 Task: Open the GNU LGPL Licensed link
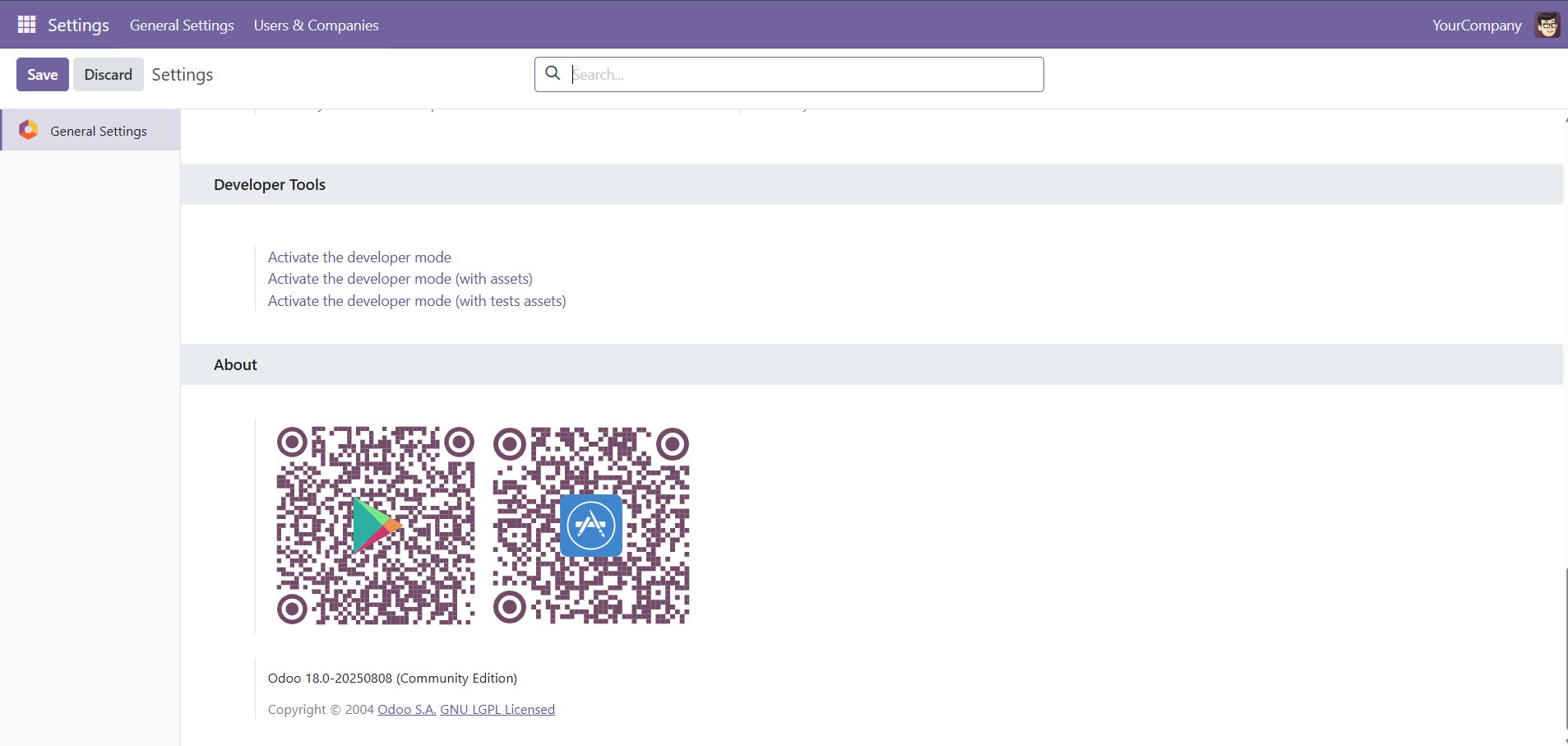497,709
